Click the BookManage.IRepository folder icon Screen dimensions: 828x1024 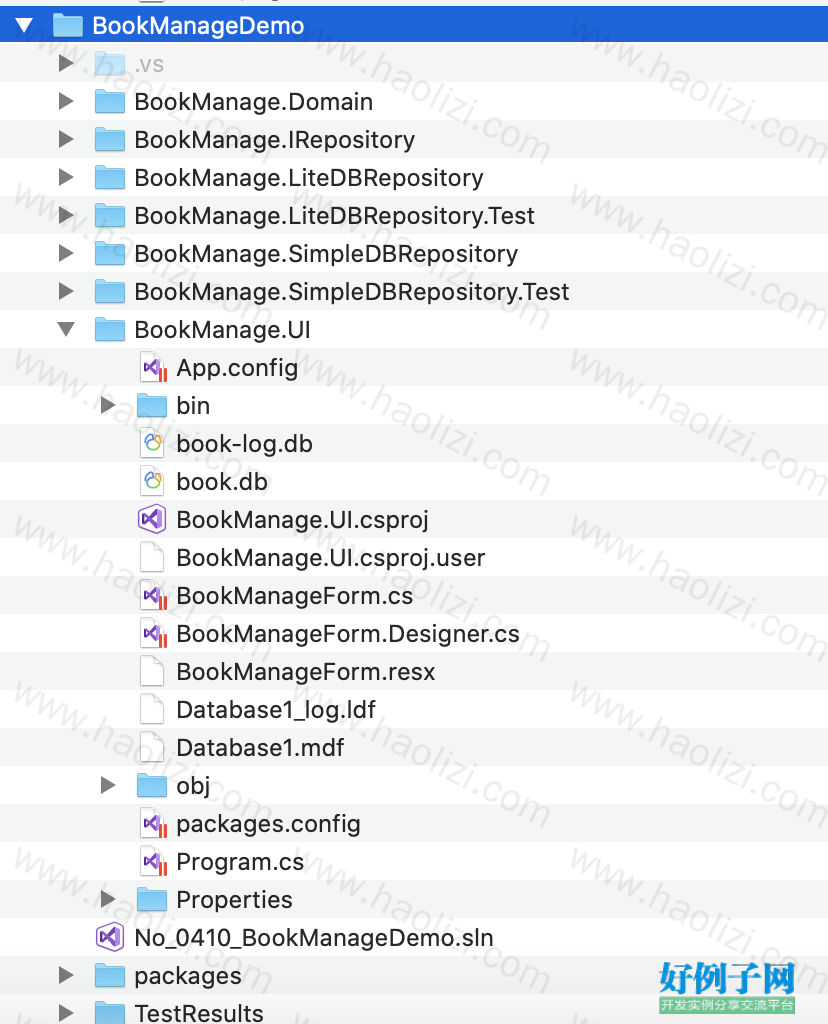click(x=110, y=139)
